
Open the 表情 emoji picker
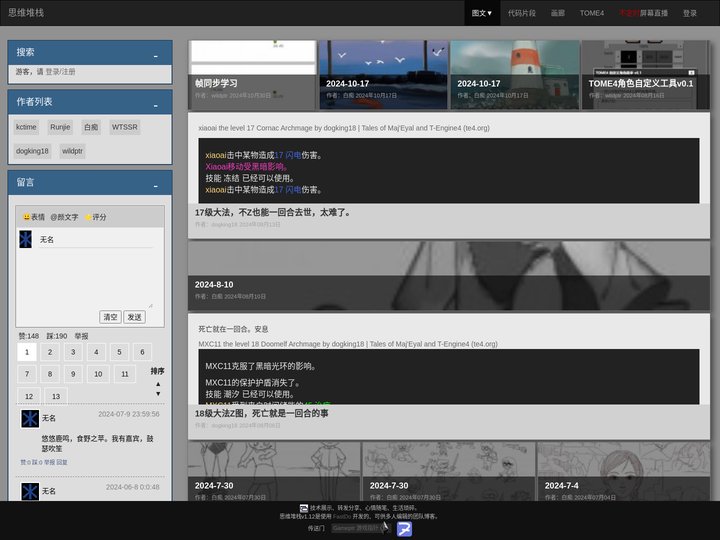click(34, 217)
